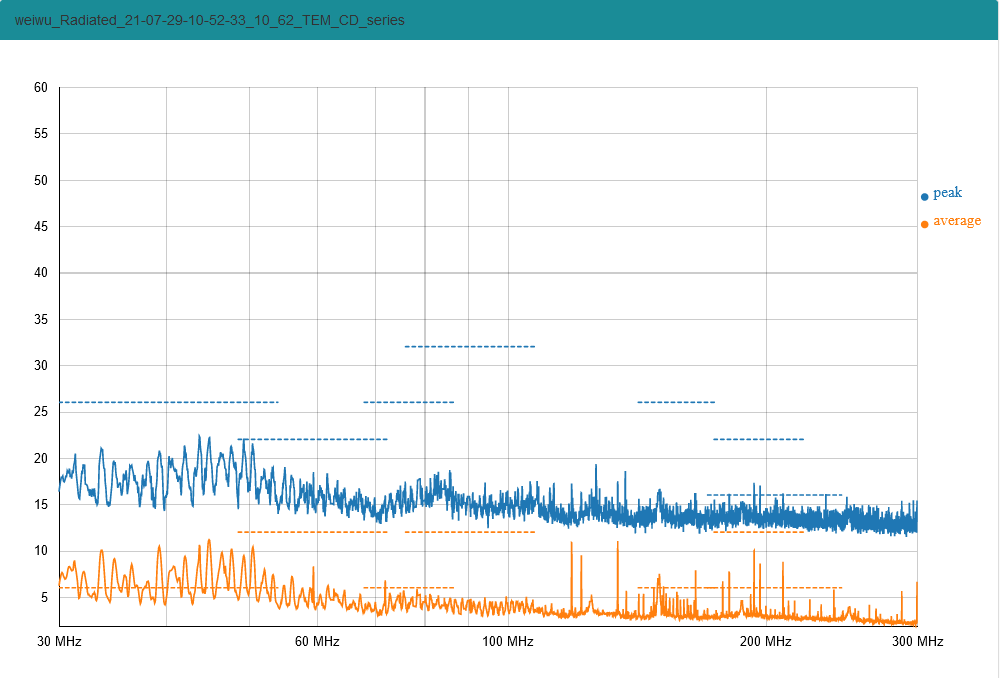The height and width of the screenshot is (678, 1000).
Task: Toggle the average series via legend label
Action: [x=957, y=221]
